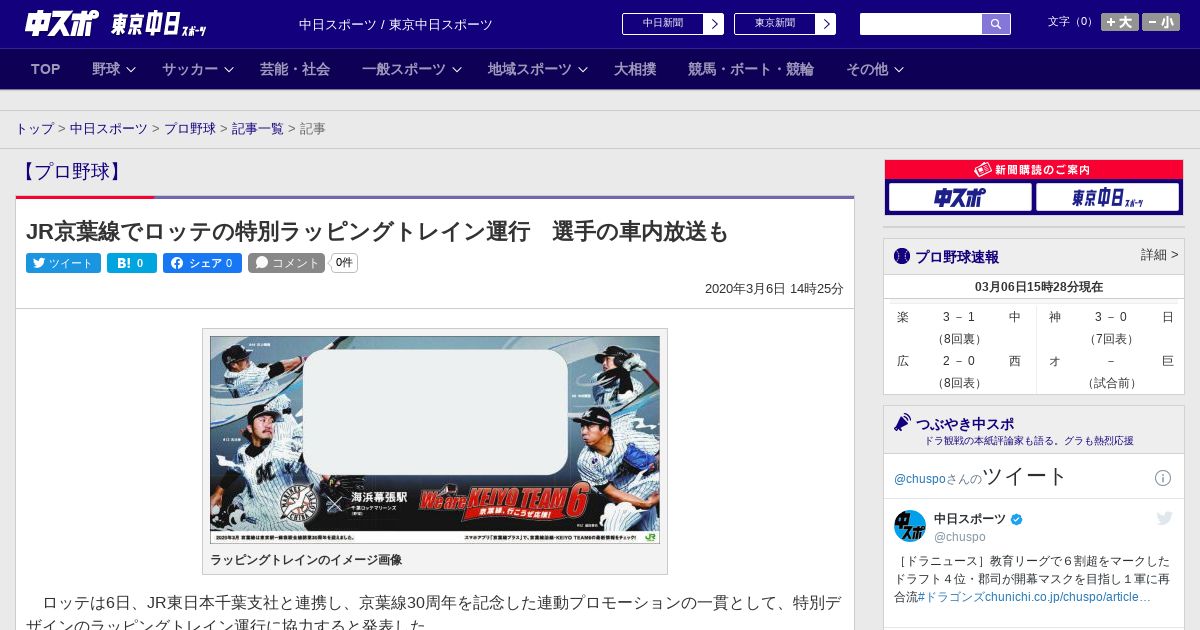Select the 神 3－0 日 score

pyautogui.click(x=1111, y=317)
